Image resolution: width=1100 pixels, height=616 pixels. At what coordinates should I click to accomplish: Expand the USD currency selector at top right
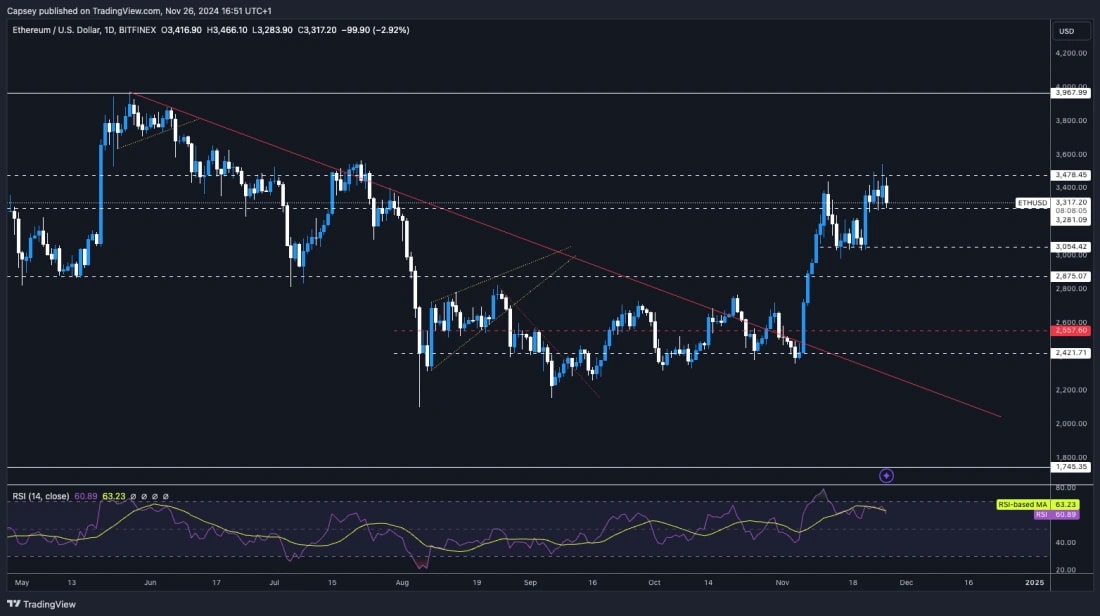tap(1068, 31)
